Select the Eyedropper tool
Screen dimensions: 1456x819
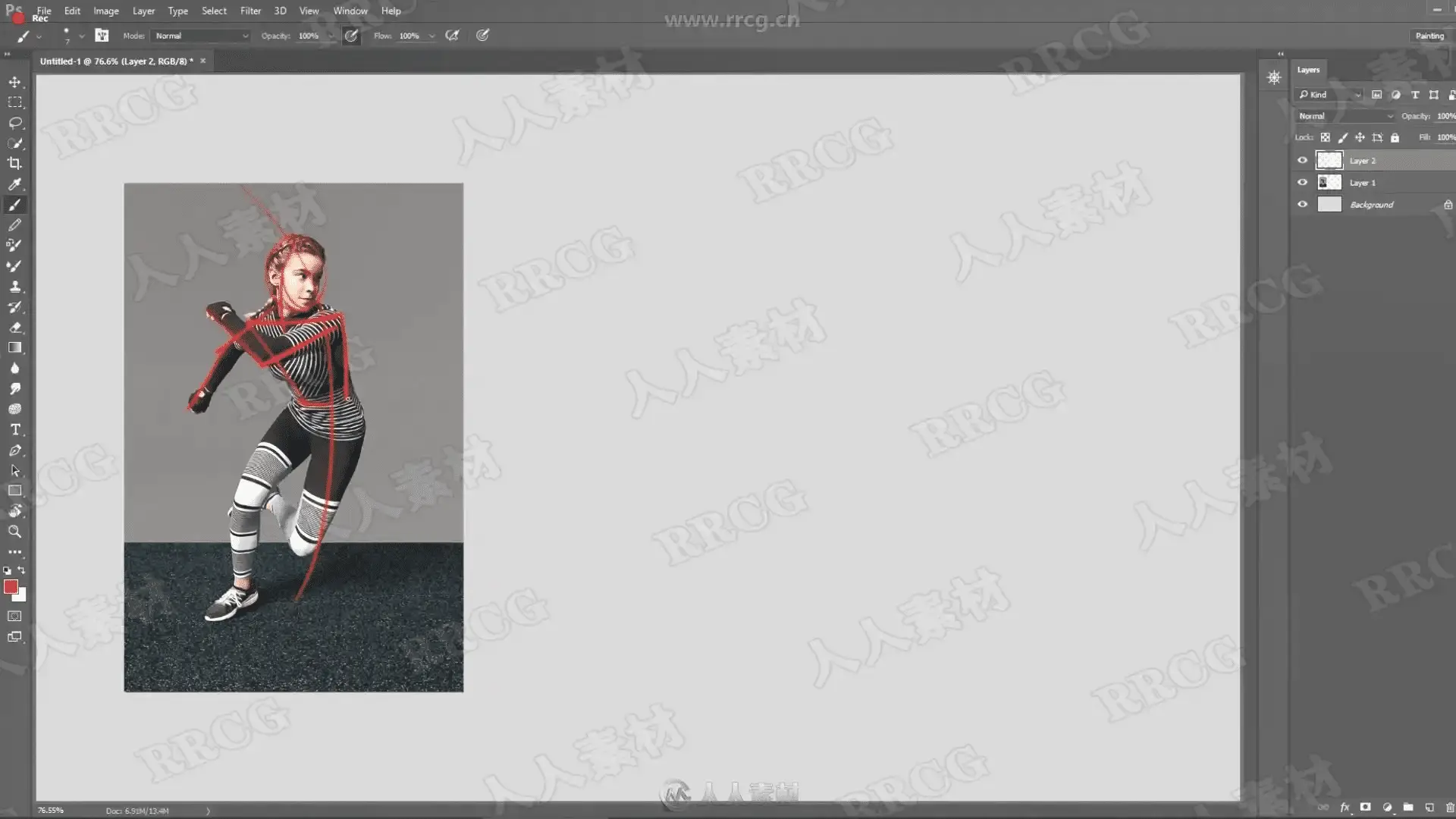(x=14, y=184)
